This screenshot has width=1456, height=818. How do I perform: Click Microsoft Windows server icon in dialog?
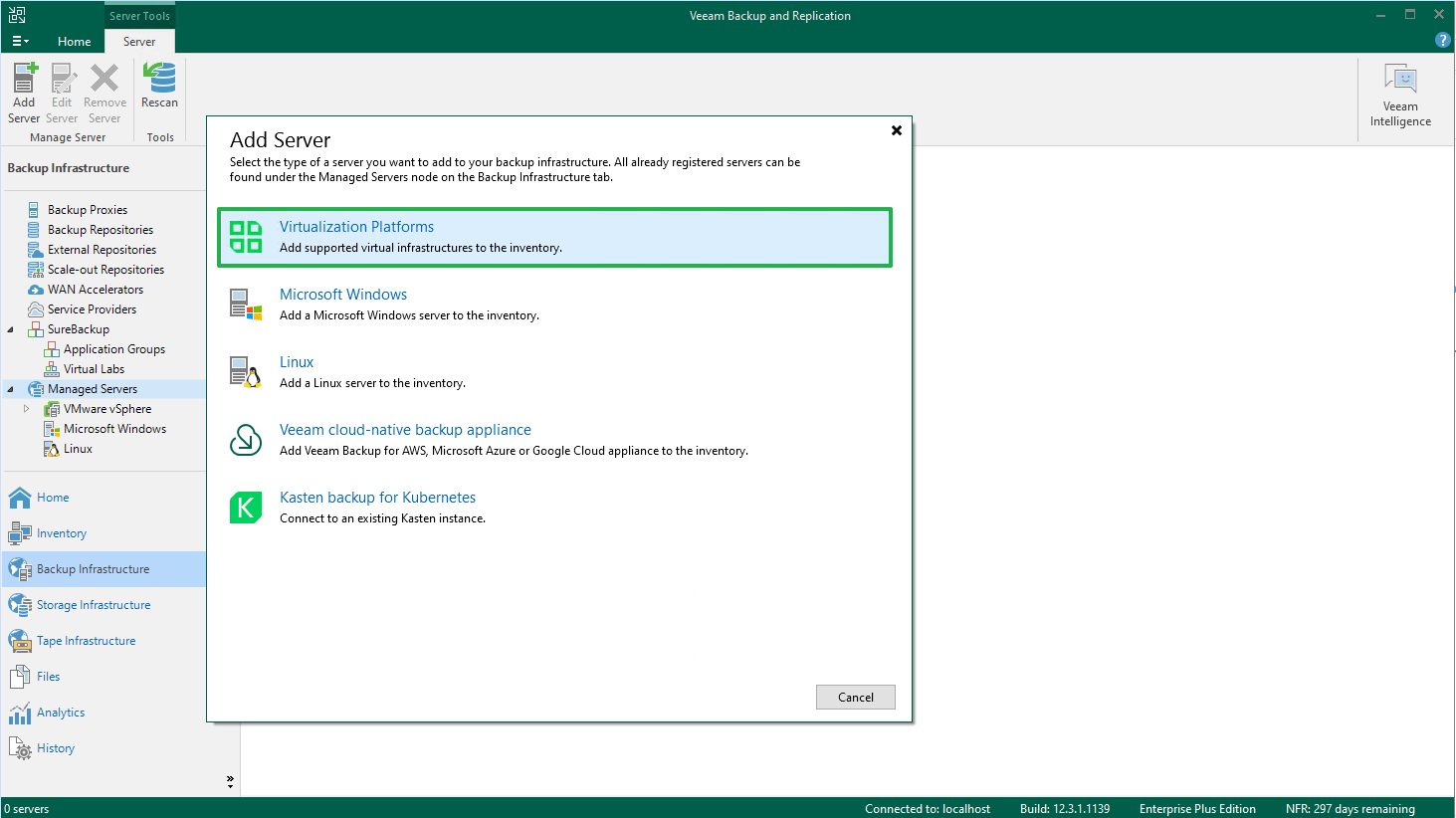246,305
